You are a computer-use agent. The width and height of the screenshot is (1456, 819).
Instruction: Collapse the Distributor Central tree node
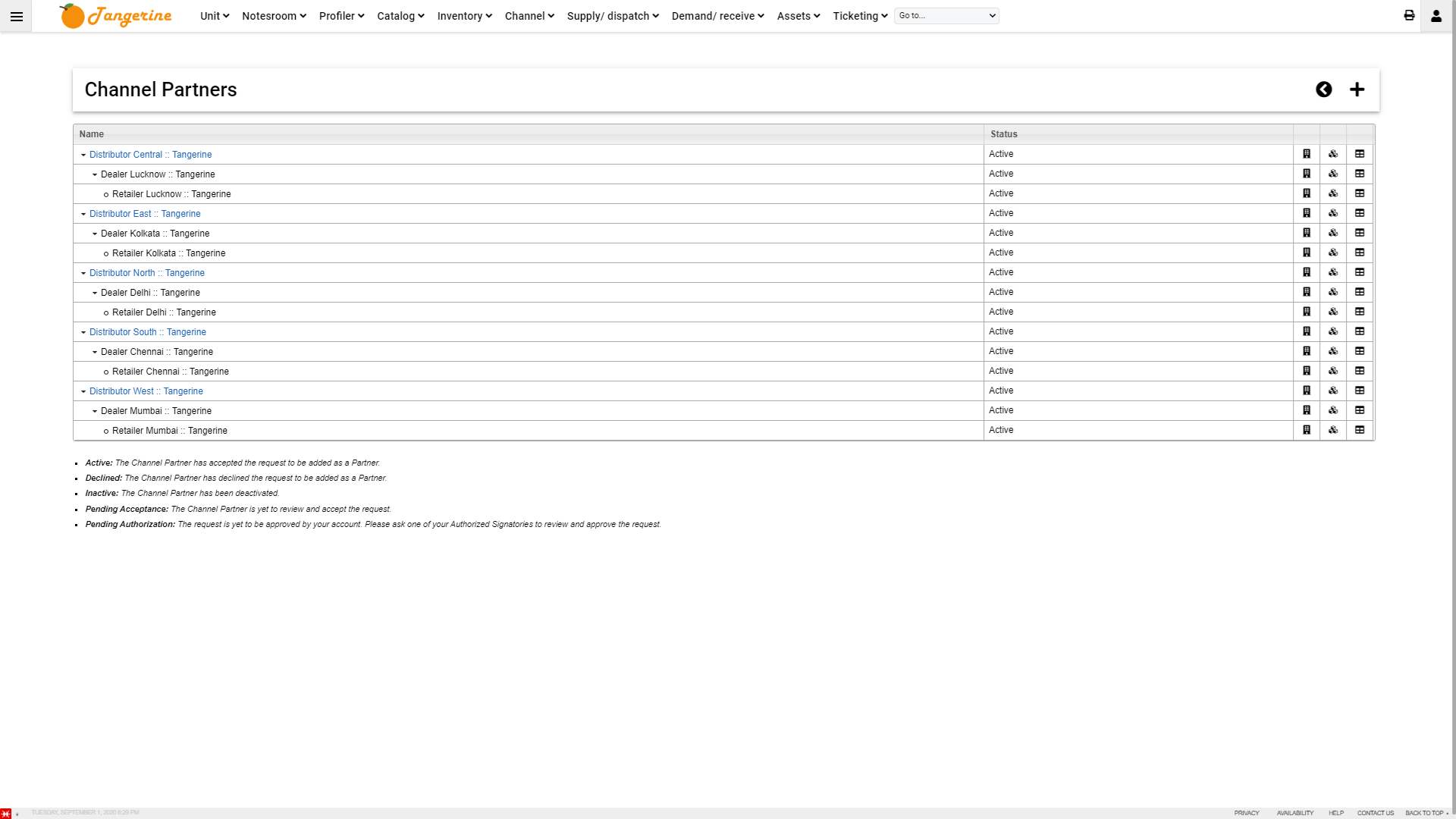coord(83,155)
